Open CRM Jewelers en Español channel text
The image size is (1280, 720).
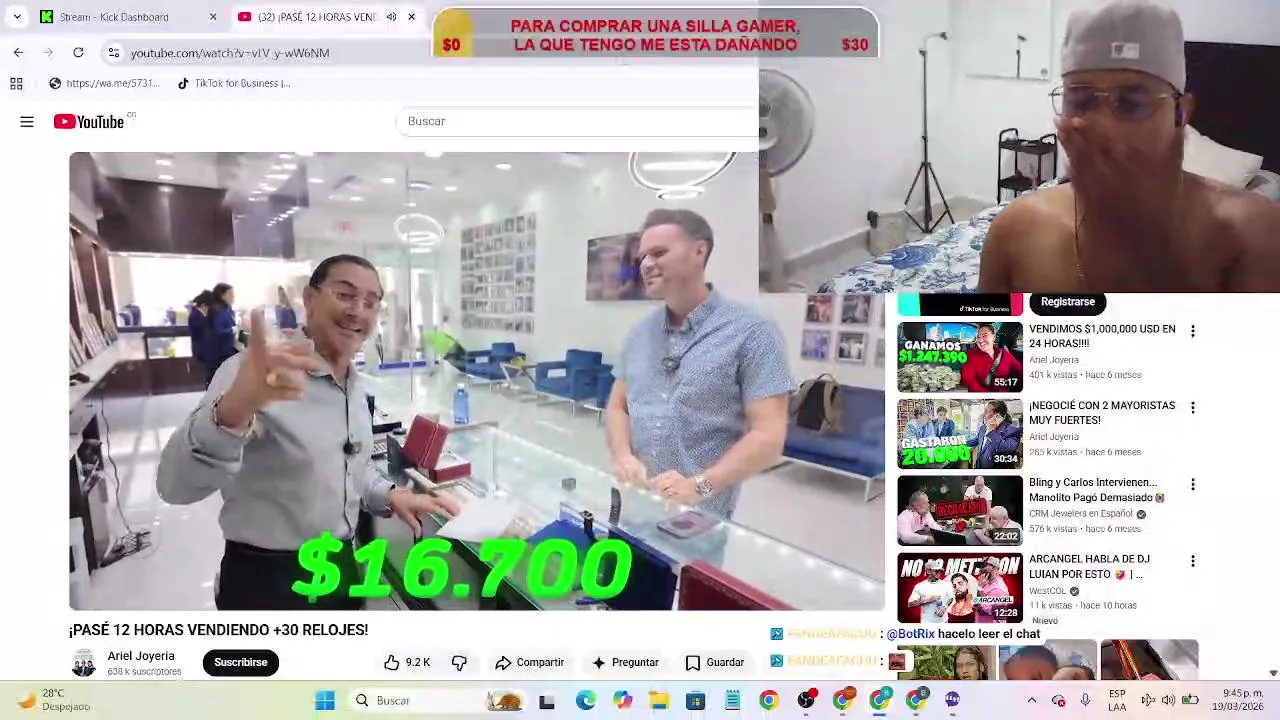click(x=1081, y=514)
